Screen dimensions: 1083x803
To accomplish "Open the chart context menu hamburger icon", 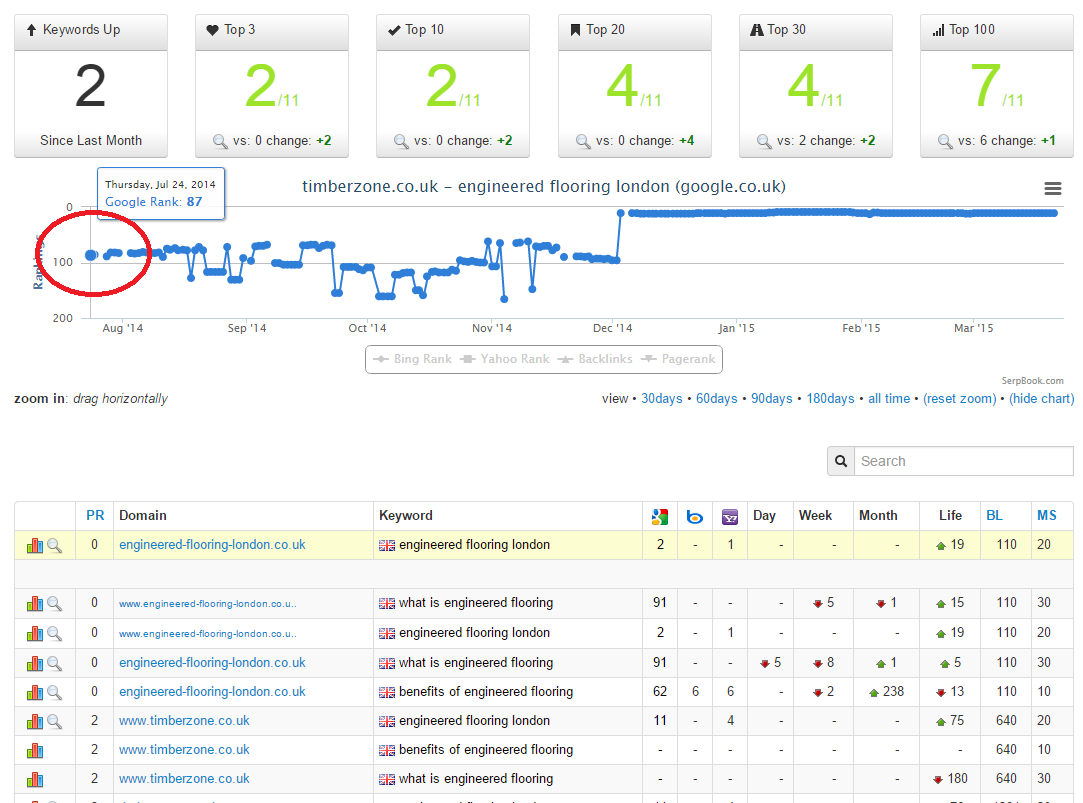I will [x=1052, y=188].
